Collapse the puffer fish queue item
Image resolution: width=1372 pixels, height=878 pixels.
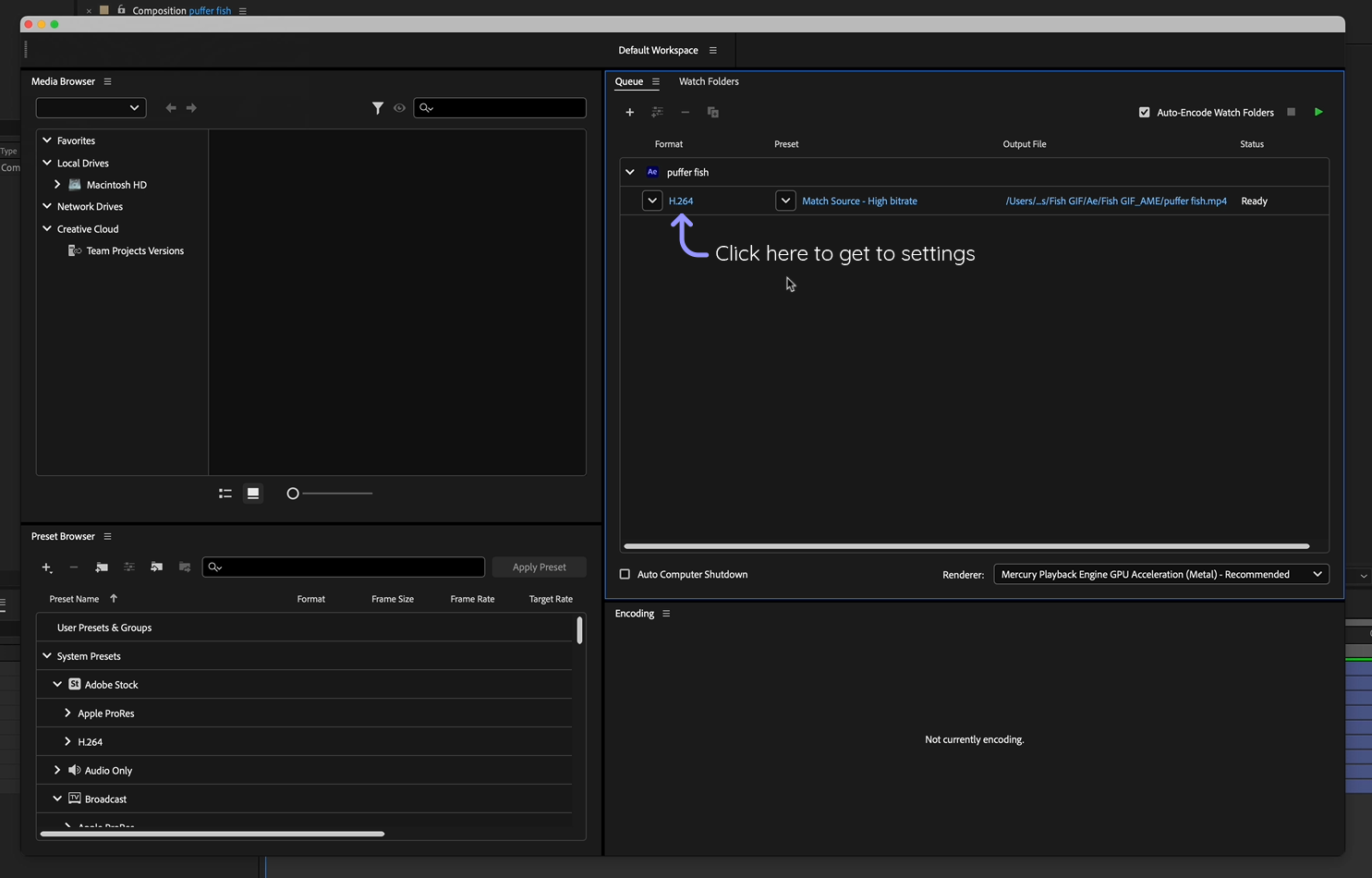coord(630,172)
